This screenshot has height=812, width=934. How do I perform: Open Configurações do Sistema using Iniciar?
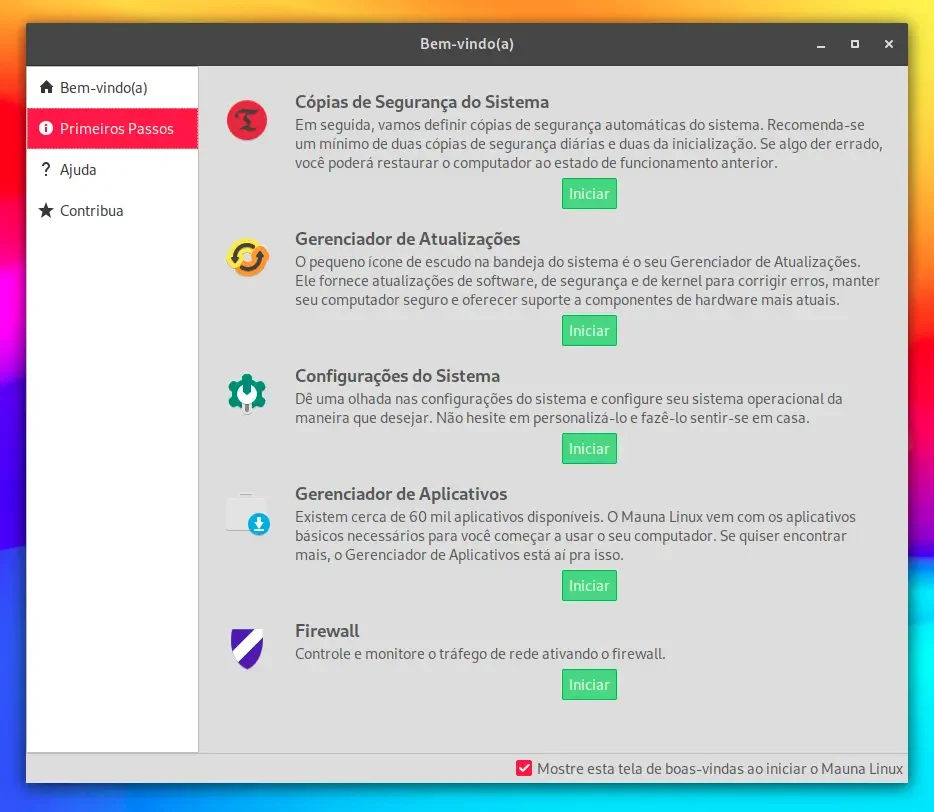[x=589, y=449]
